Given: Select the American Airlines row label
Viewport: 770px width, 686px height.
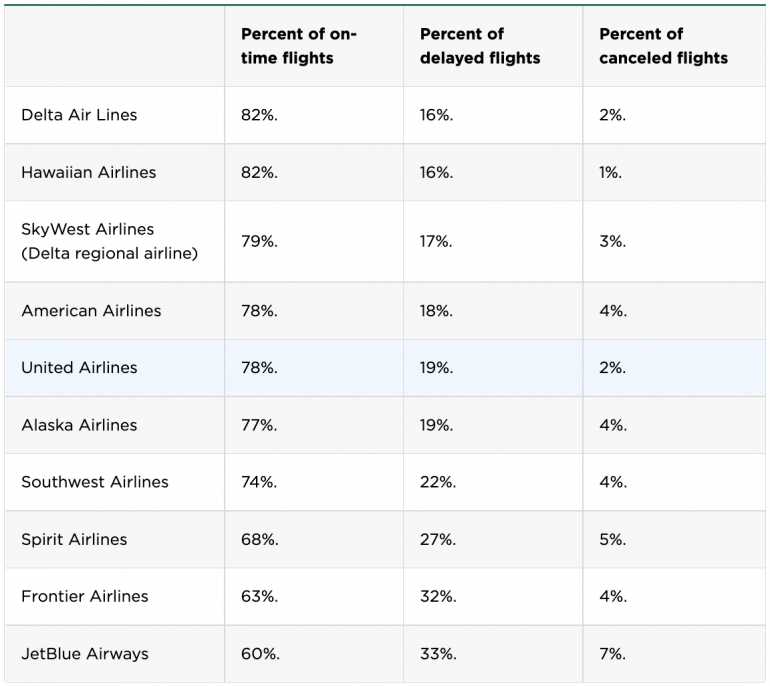Looking at the screenshot, I should 91,311.
